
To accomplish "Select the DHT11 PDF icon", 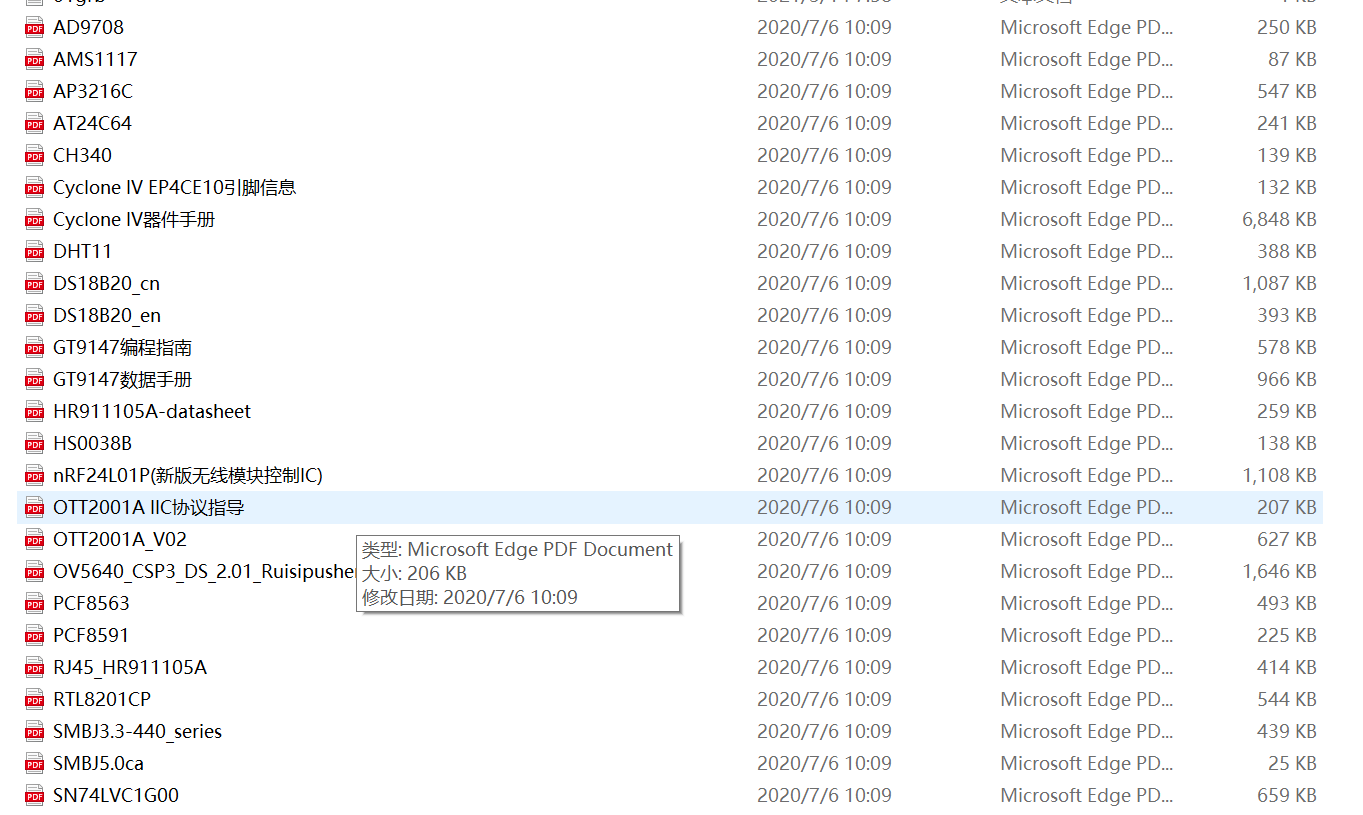I will [35, 252].
